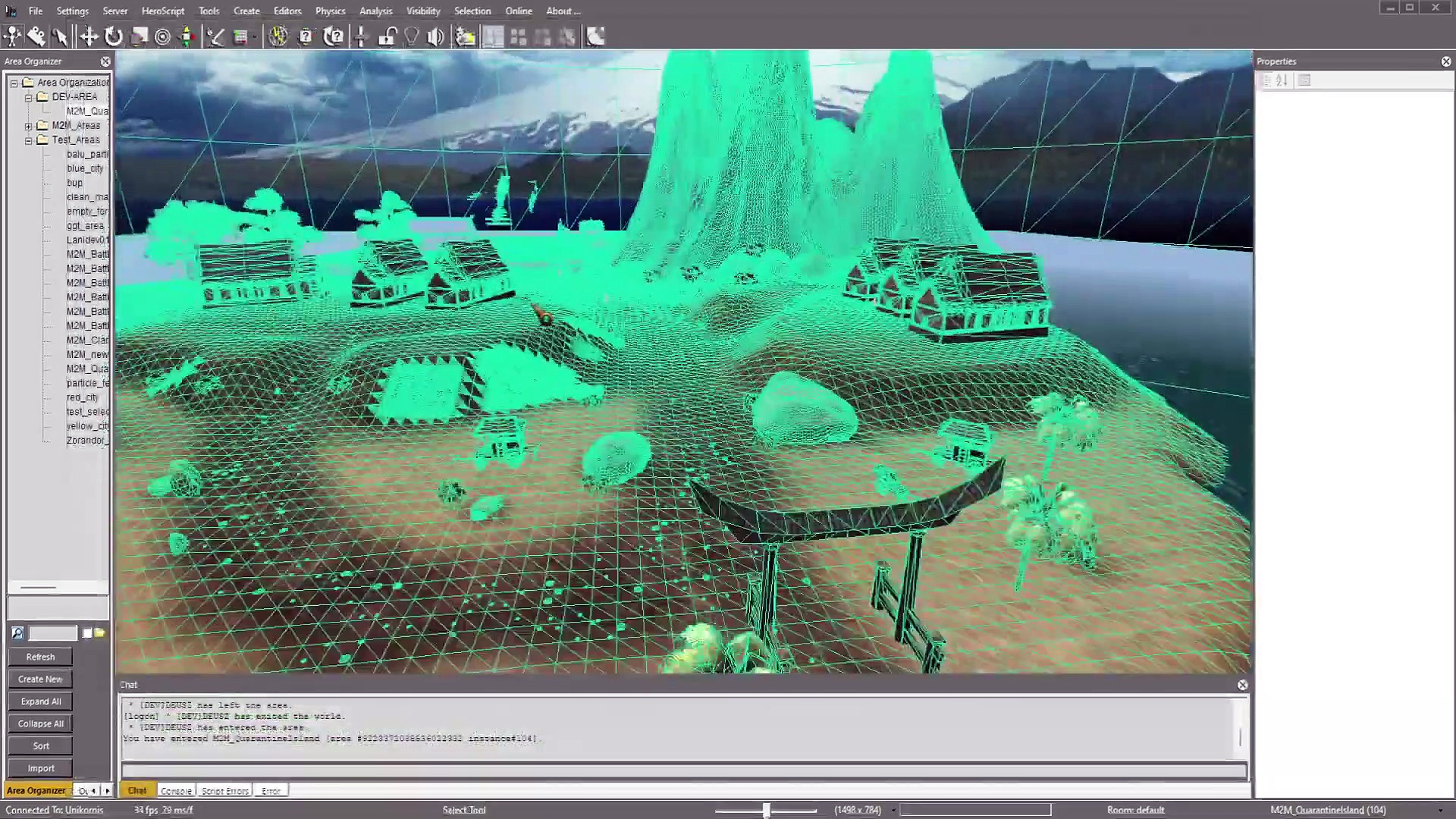The height and width of the screenshot is (819, 1456).
Task: Open the HeroScript menu
Action: click(x=162, y=11)
